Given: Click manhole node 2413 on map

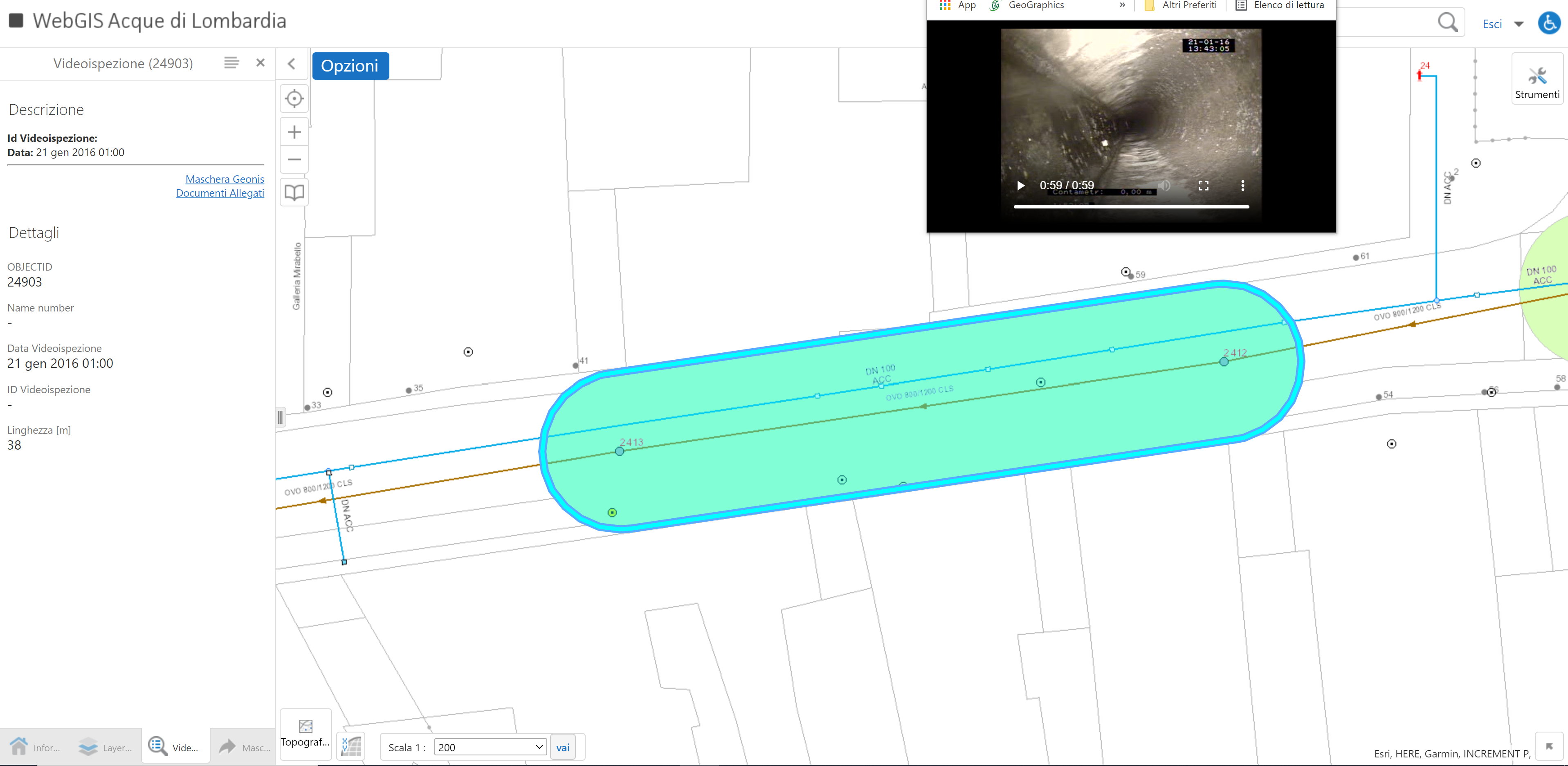Looking at the screenshot, I should [619, 451].
